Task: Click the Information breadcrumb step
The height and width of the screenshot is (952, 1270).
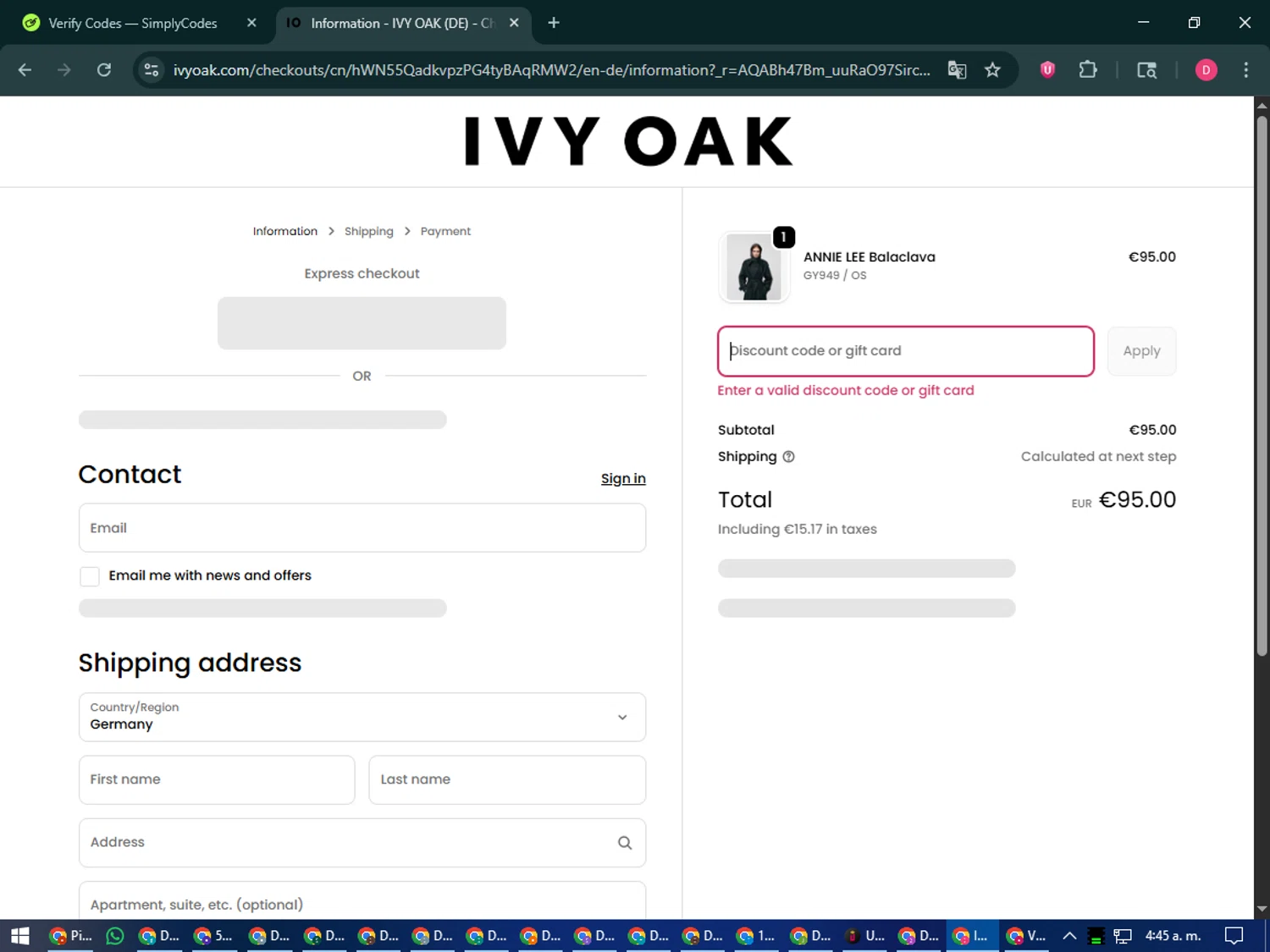Action: [x=285, y=231]
